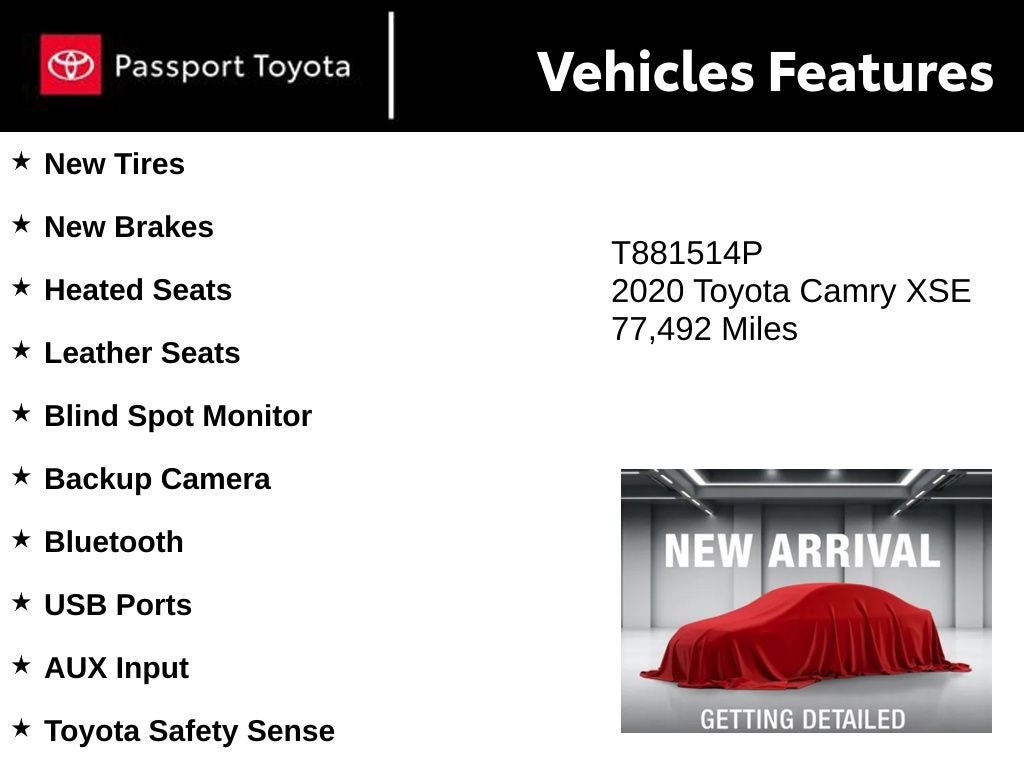Click the Blind Spot Monitor feature text

[x=178, y=416]
